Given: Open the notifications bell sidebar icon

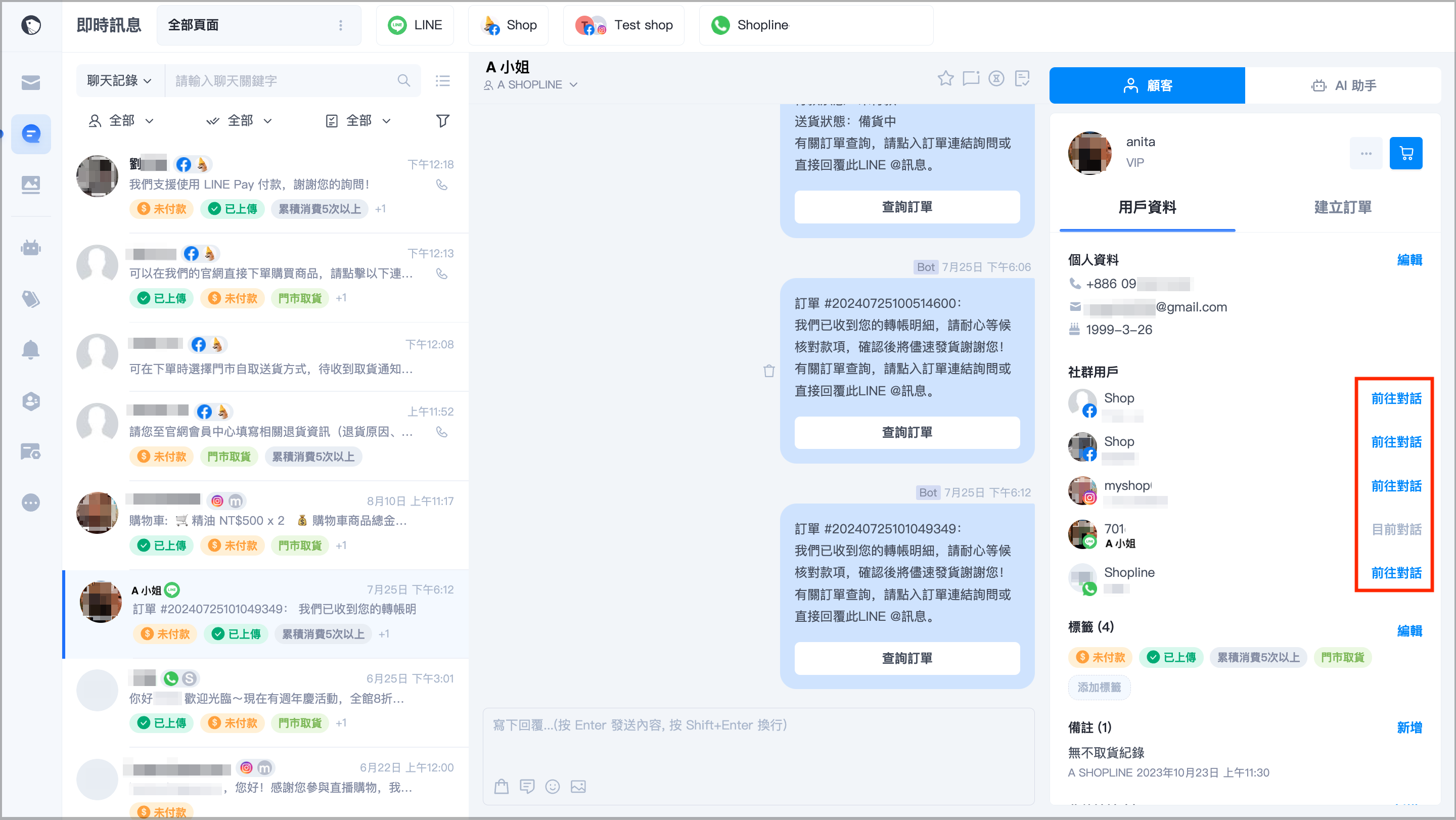Looking at the screenshot, I should (30, 350).
